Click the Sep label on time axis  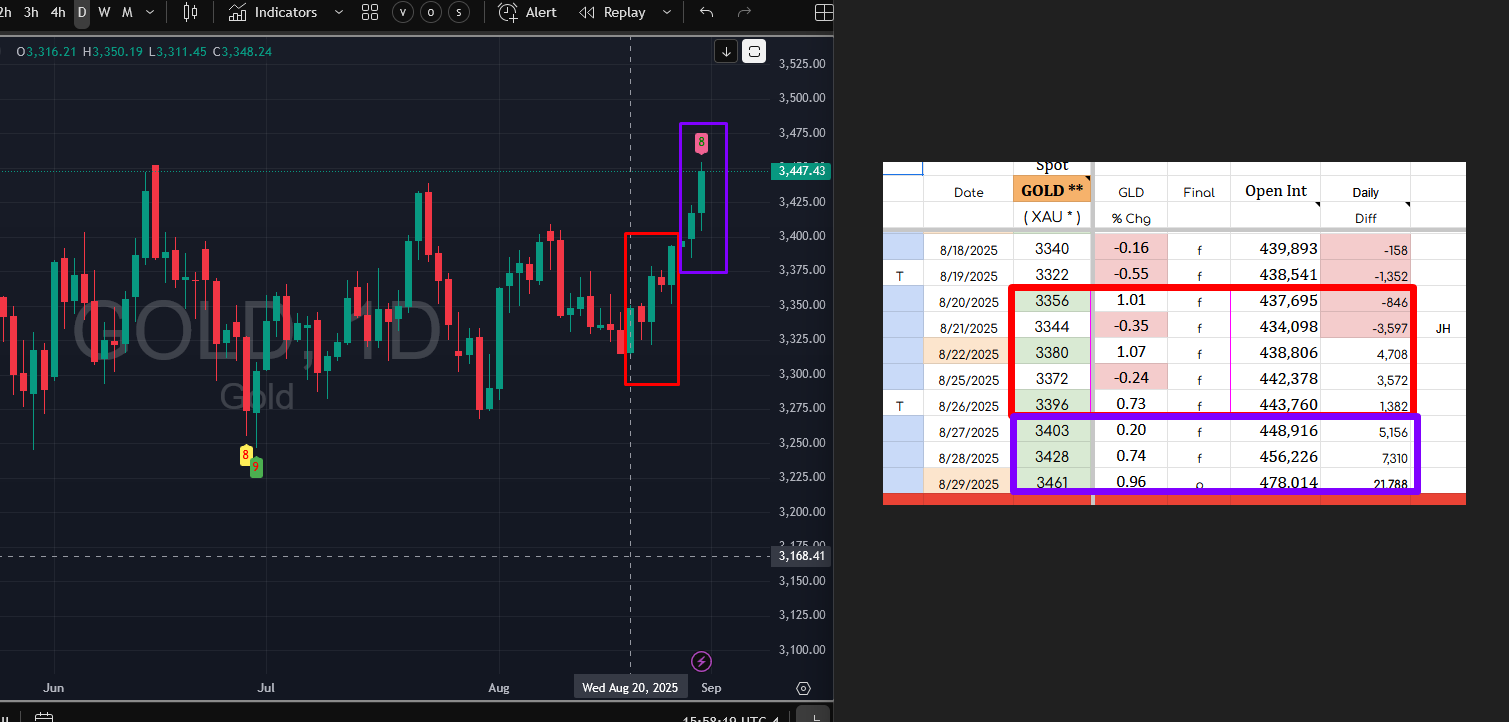(x=711, y=688)
